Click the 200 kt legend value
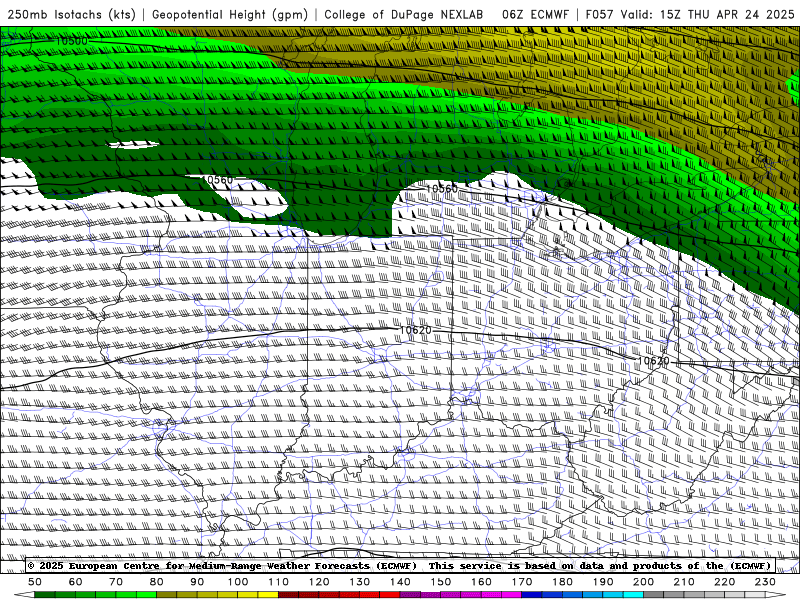Viewport: 800px width, 600px height. 643,582
